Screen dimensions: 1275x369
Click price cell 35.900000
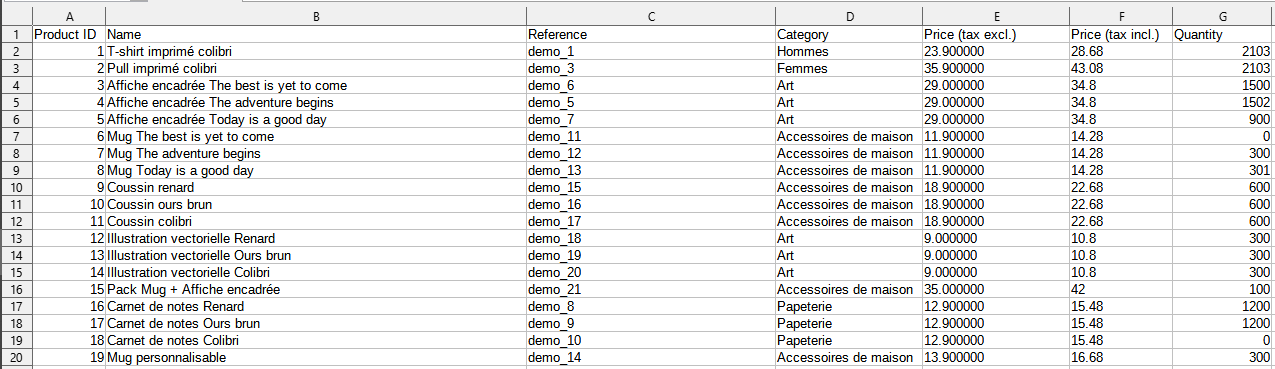pos(996,68)
